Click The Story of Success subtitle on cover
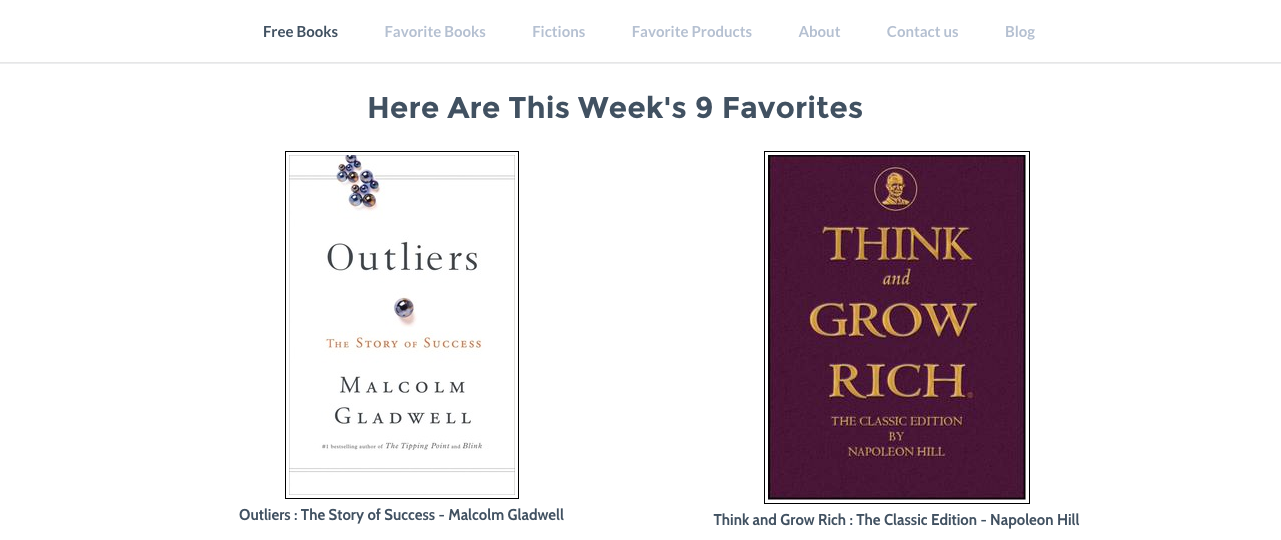The image size is (1281, 540). pyautogui.click(x=404, y=343)
